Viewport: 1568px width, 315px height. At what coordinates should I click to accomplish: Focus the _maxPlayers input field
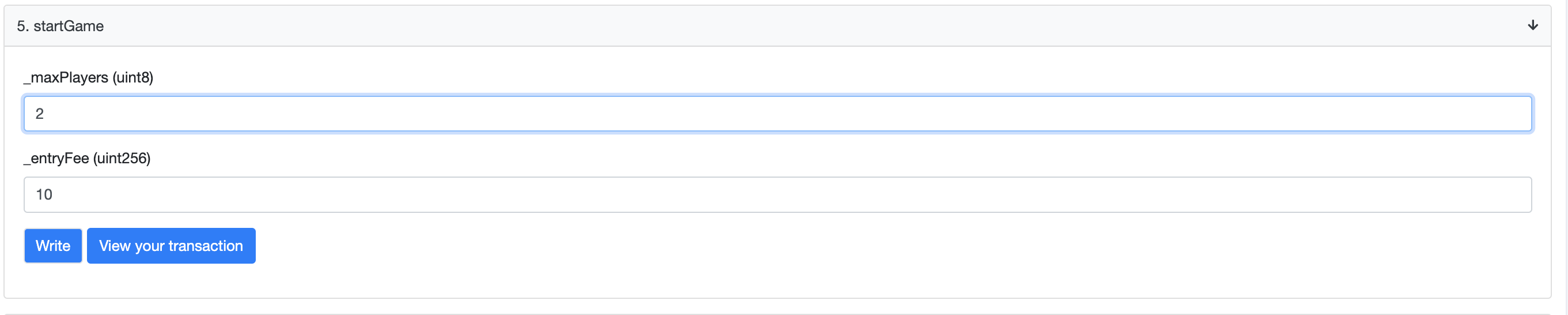coord(777,114)
